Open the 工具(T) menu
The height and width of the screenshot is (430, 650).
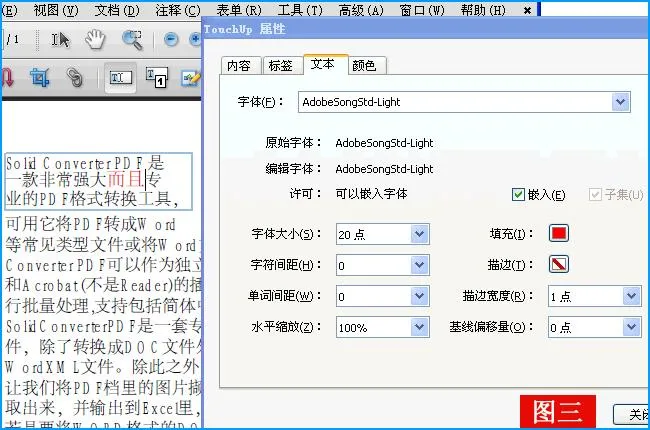point(300,10)
